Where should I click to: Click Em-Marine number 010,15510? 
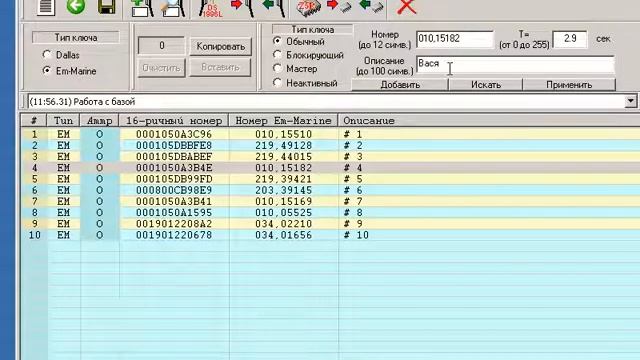(x=283, y=134)
